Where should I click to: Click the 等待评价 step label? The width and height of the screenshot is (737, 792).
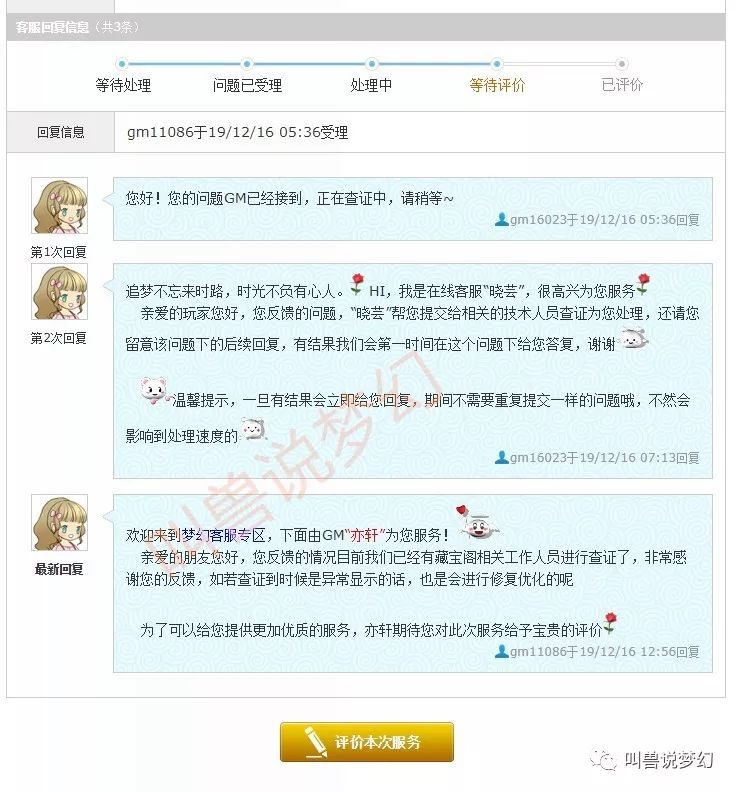497,85
